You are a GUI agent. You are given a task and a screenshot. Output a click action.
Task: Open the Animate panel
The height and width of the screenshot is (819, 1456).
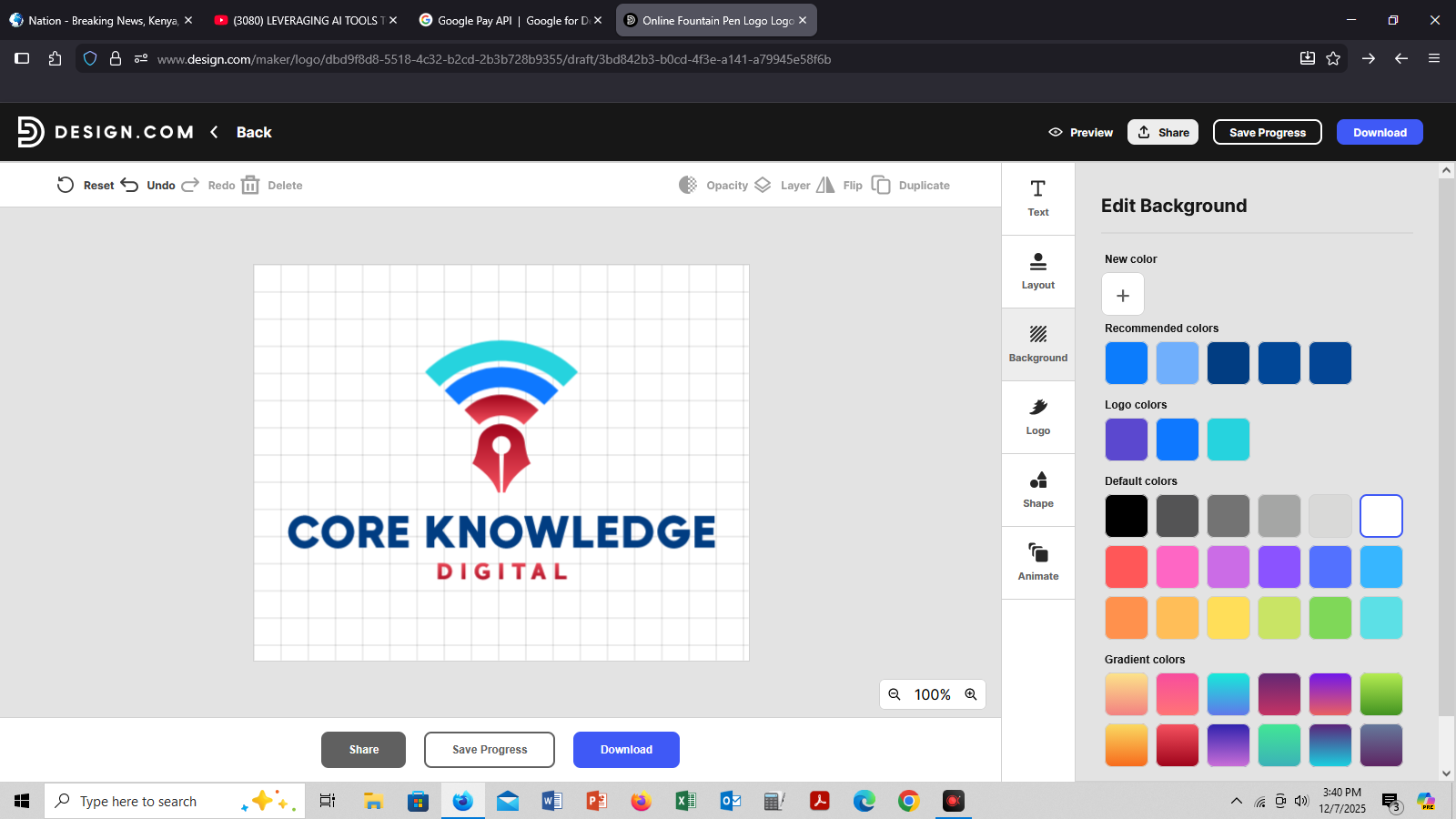point(1037,562)
